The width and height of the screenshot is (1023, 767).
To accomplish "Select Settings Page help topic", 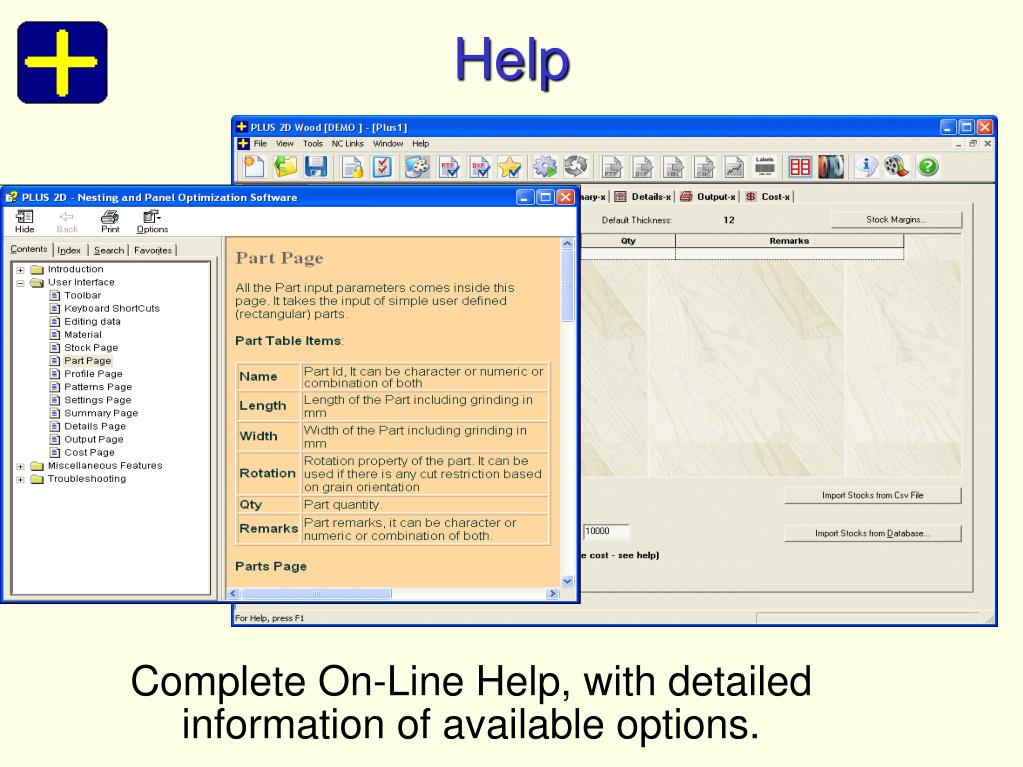I will click(x=97, y=400).
